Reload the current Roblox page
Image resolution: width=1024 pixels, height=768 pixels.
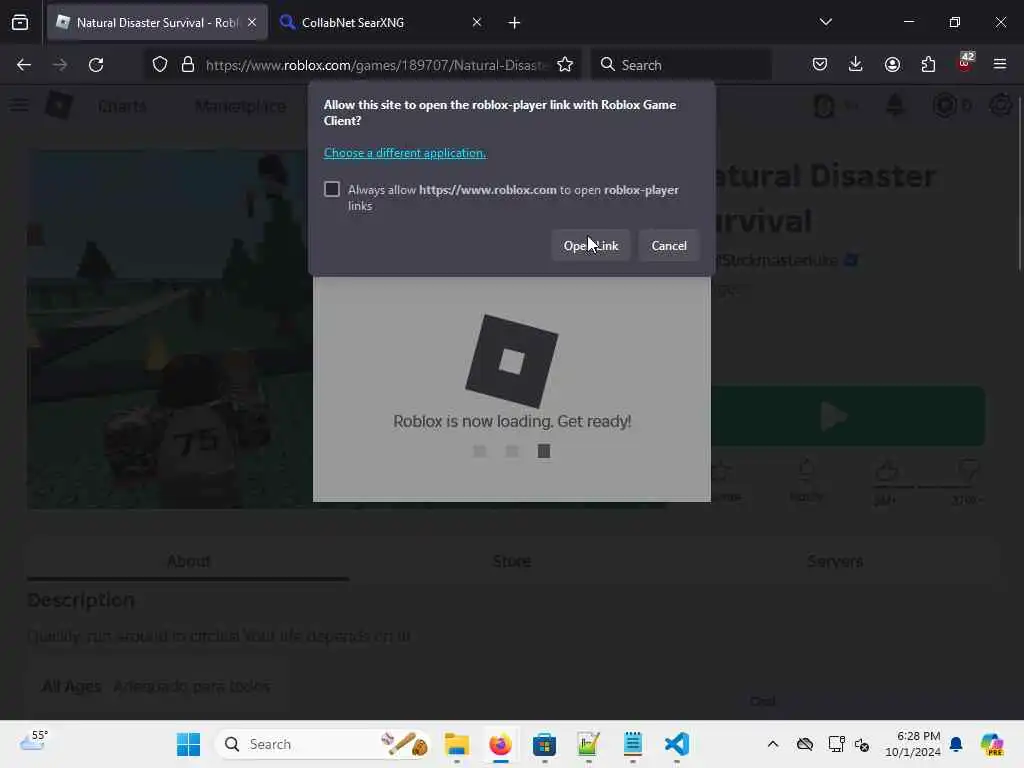(96, 65)
